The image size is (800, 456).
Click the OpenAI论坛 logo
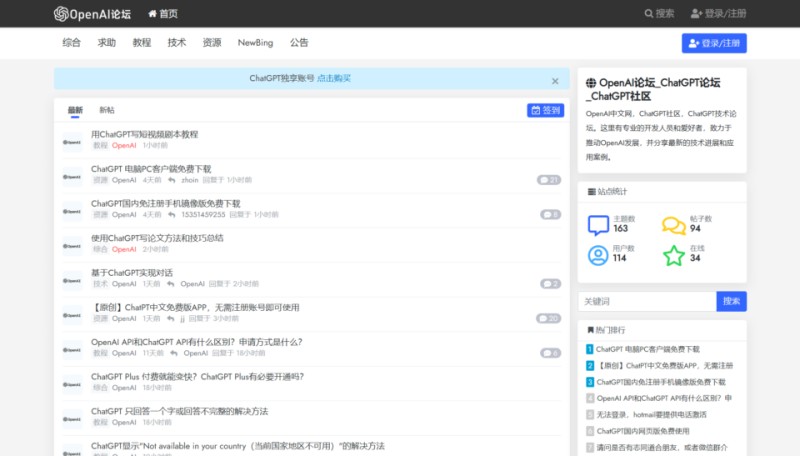coord(92,14)
